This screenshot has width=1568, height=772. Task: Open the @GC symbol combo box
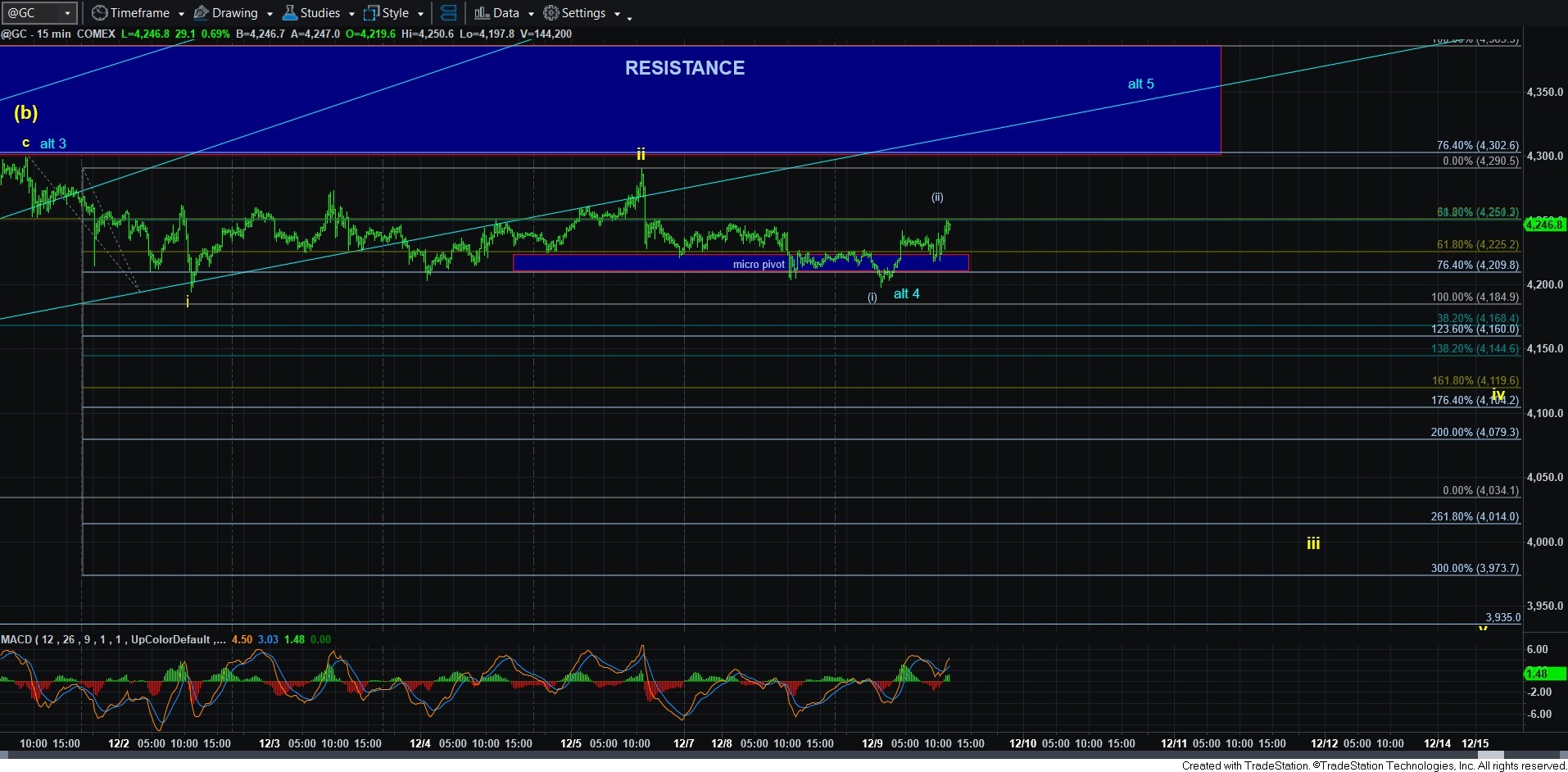(39, 13)
